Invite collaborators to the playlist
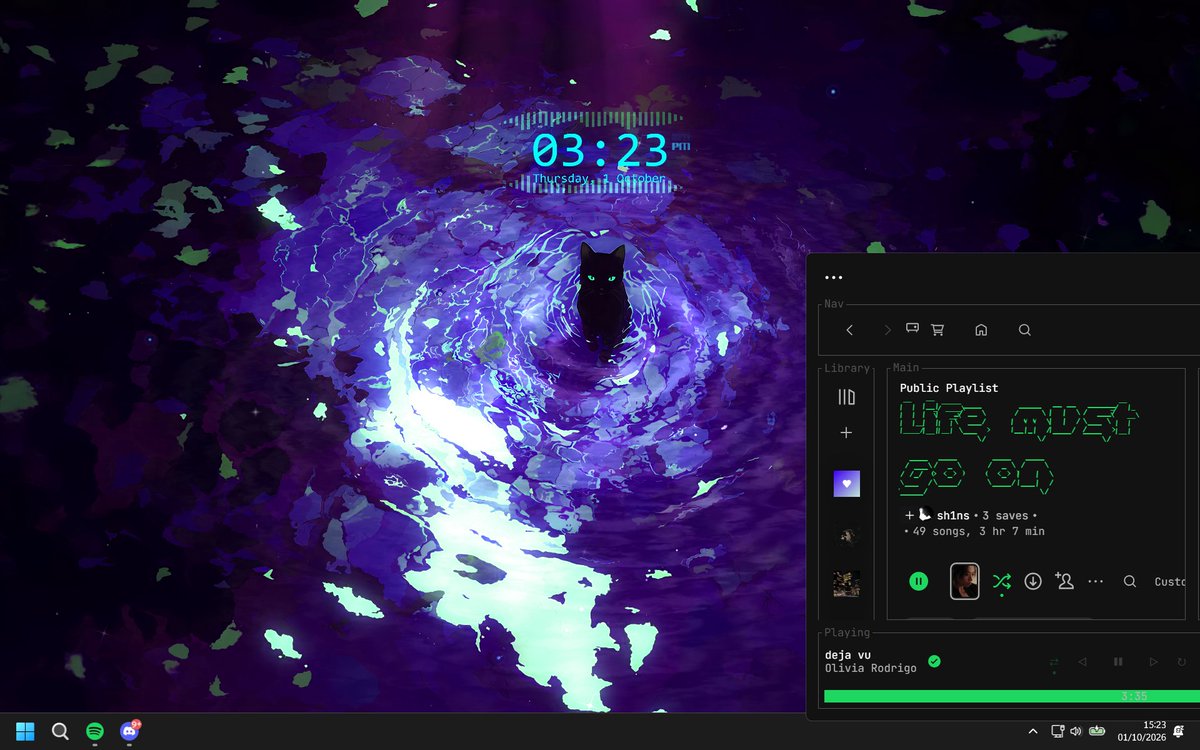This screenshot has height=750, width=1200. click(1064, 581)
